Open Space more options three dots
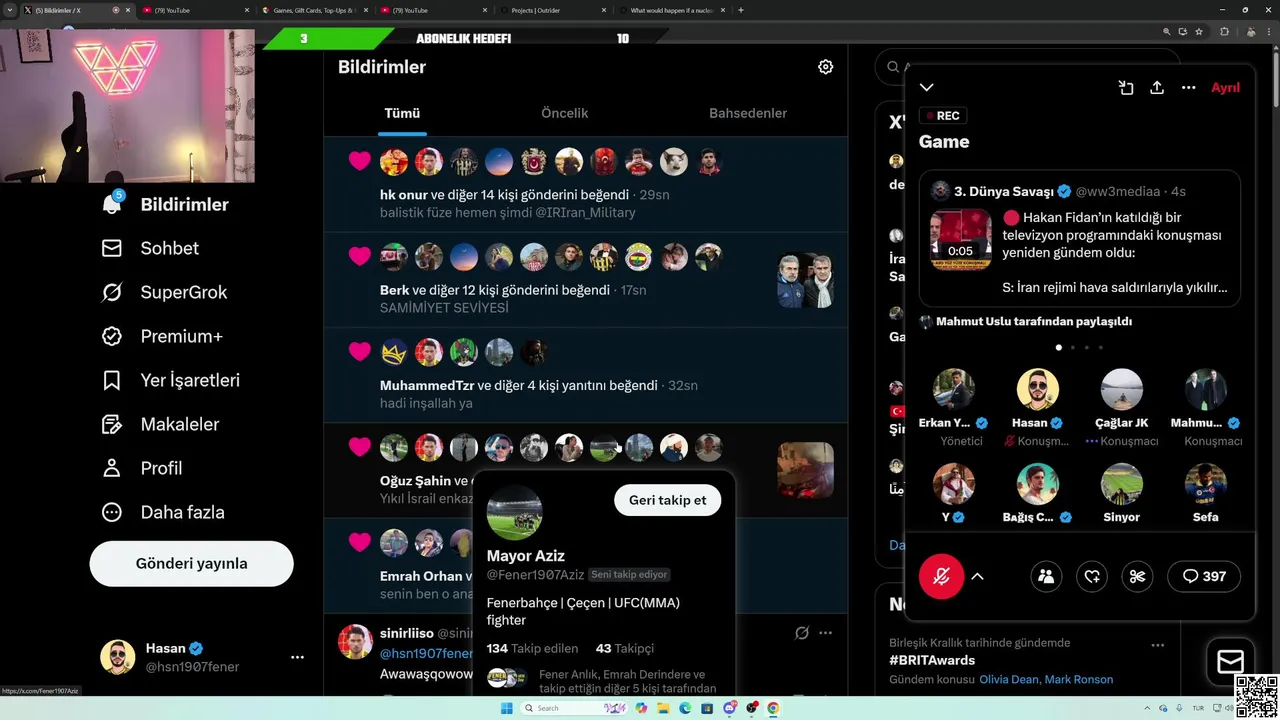Screen dimensions: 1280x720 click(x=1188, y=88)
